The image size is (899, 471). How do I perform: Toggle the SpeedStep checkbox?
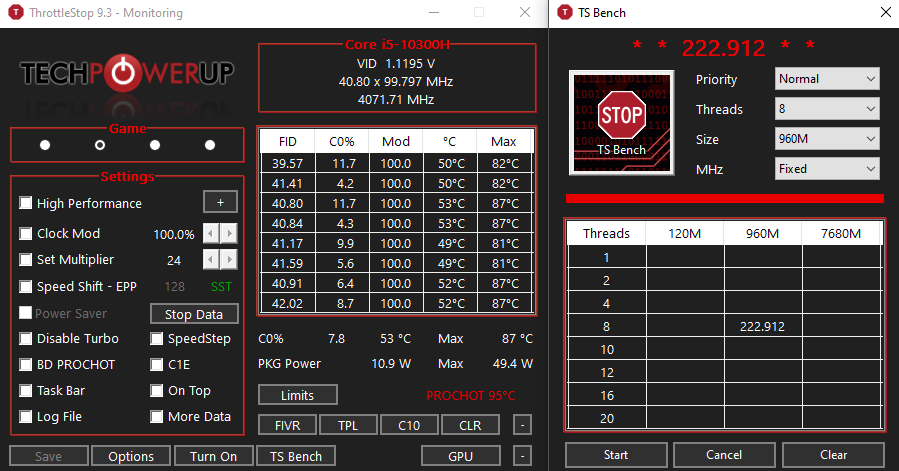(157, 338)
